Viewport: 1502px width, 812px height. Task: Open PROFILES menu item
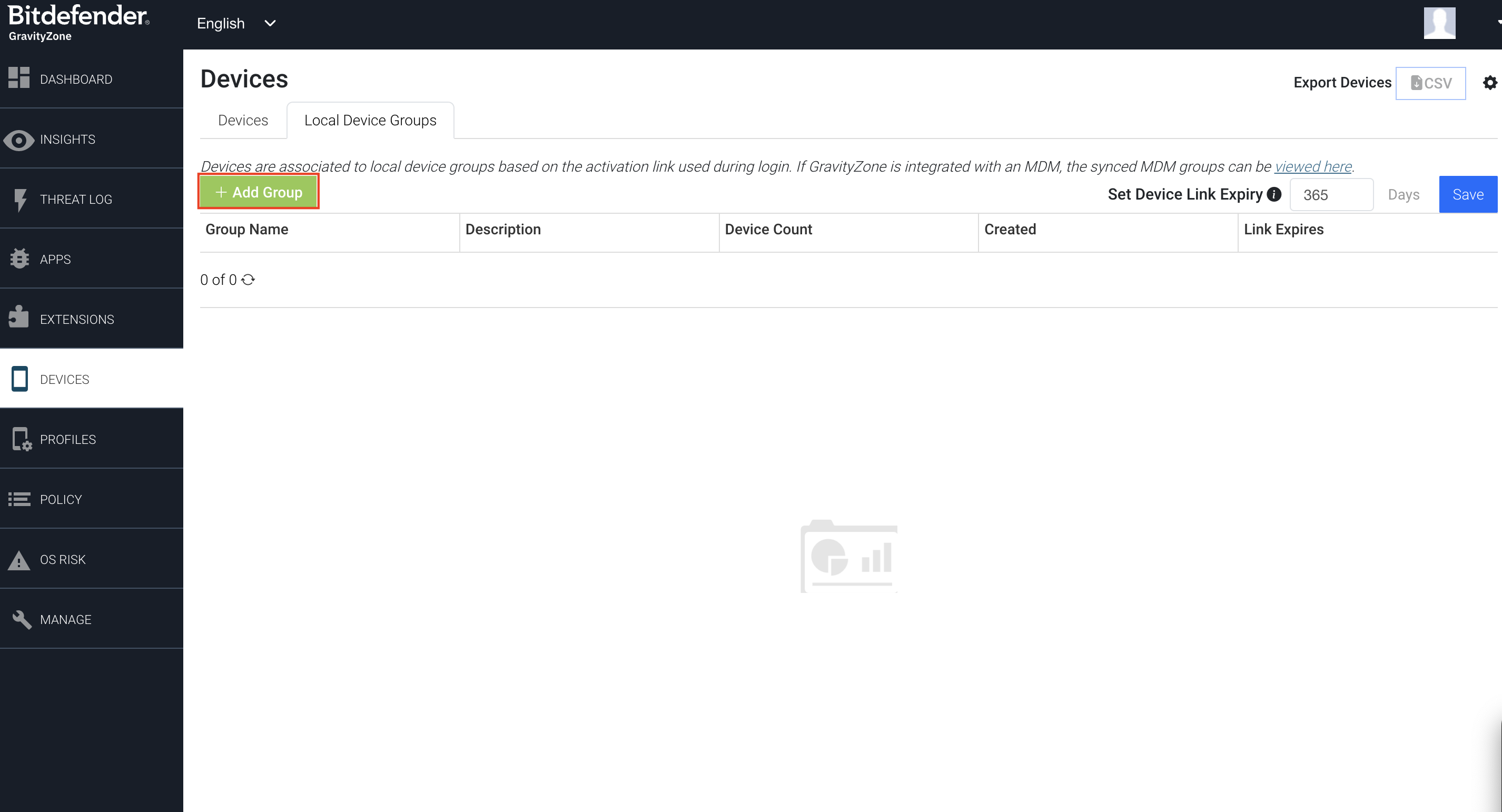point(92,439)
